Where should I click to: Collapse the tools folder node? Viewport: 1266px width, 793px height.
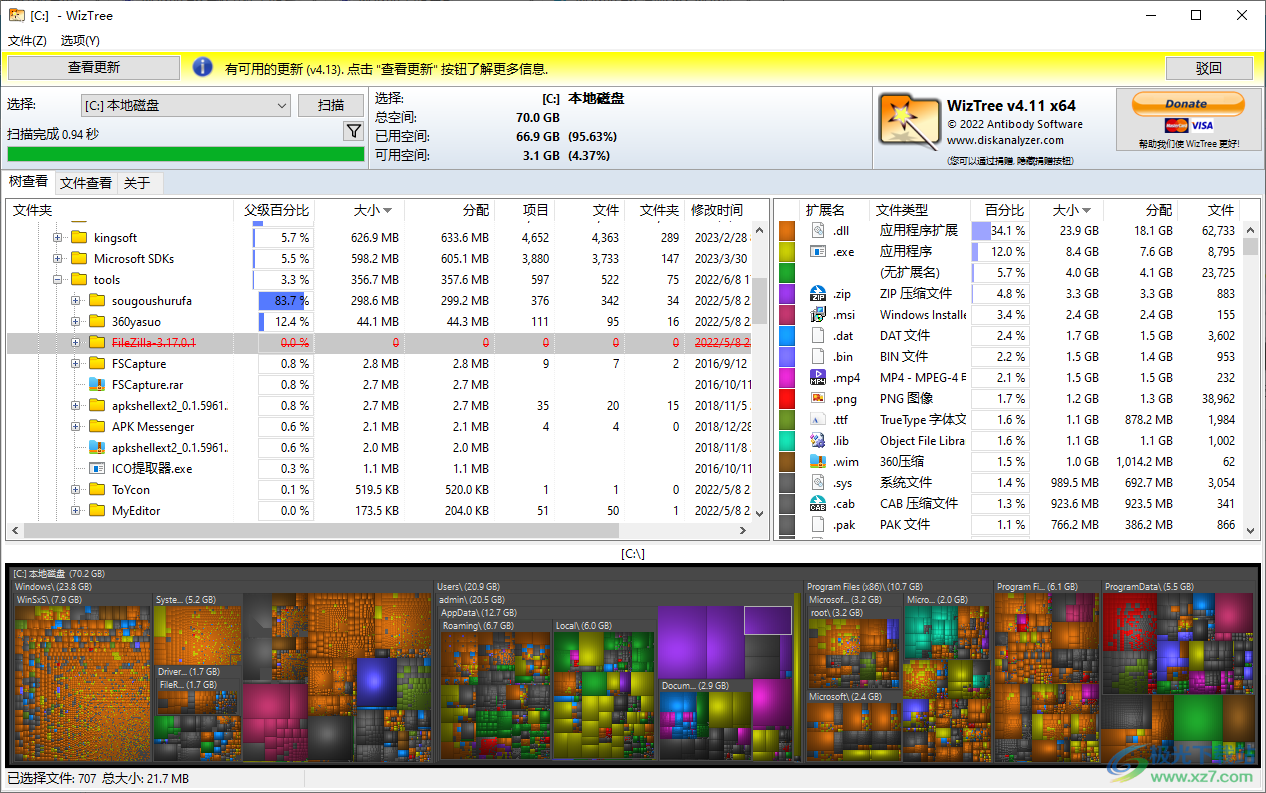coord(58,279)
